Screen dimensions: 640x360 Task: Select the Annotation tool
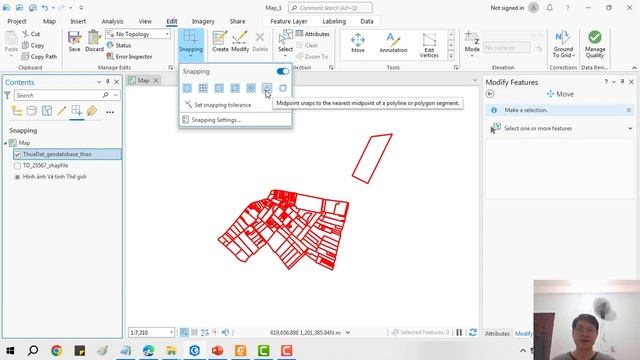tap(393, 43)
